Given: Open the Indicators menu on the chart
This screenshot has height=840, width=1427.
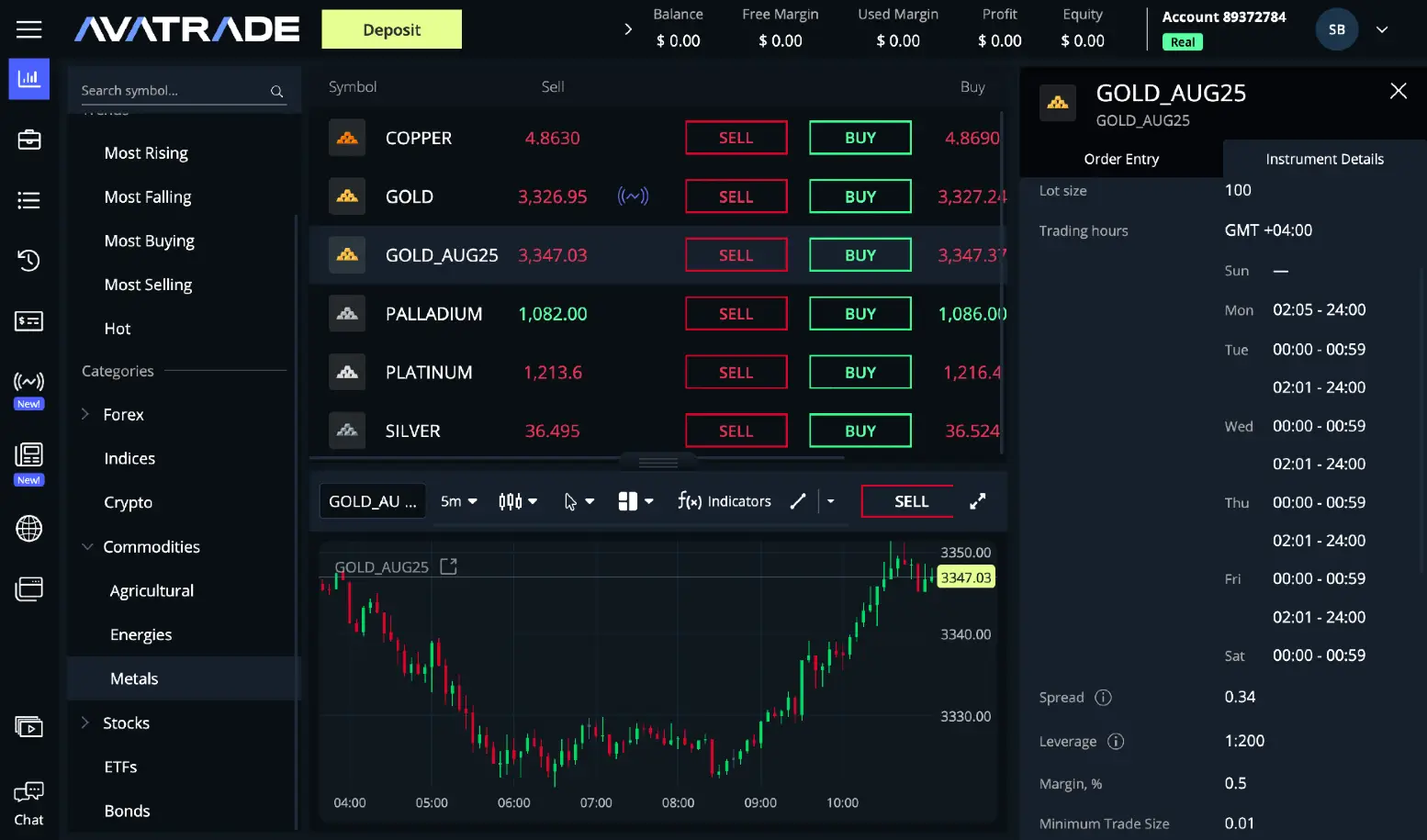Looking at the screenshot, I should tap(724, 501).
